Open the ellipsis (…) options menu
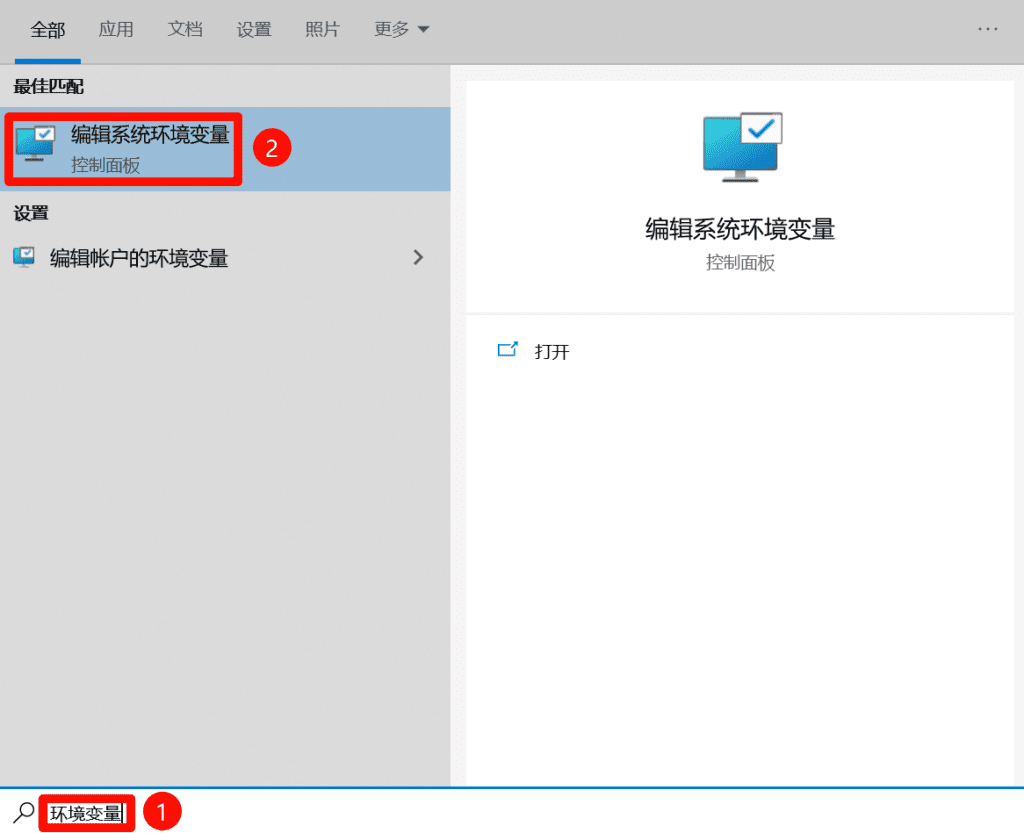The image size is (1024, 833). pos(987,29)
